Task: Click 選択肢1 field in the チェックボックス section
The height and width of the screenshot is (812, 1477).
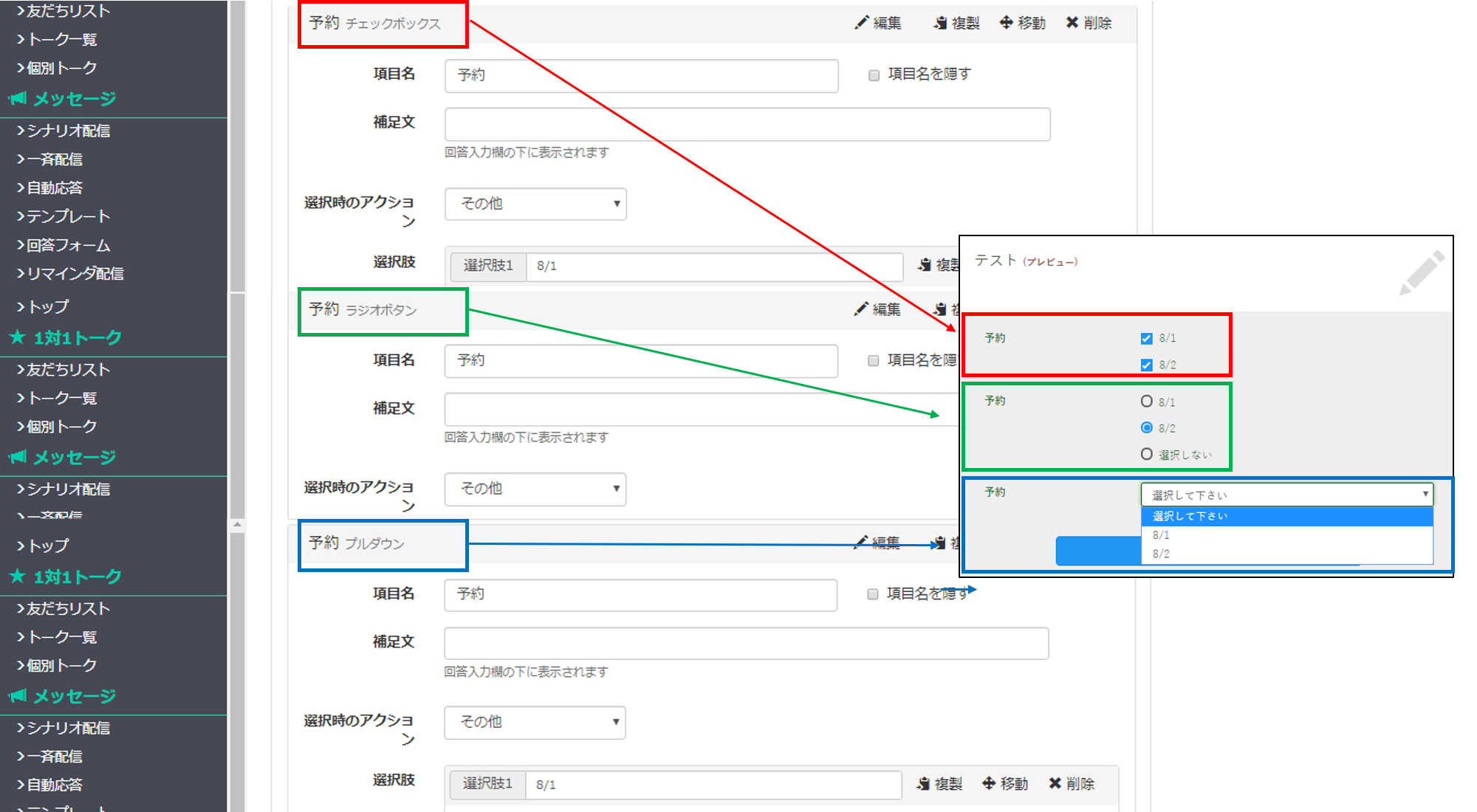Action: click(714, 266)
